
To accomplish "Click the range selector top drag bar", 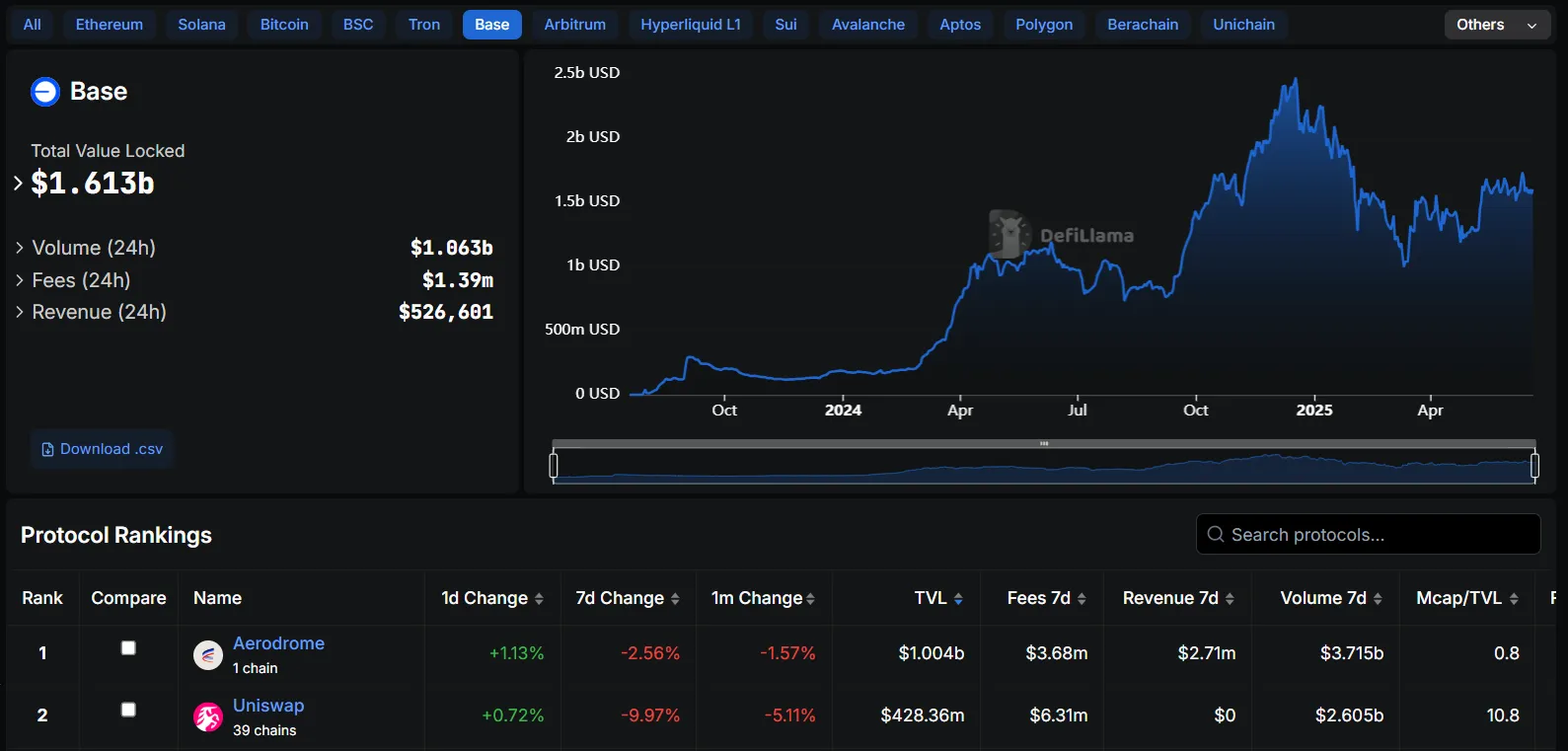I will coord(1044,443).
